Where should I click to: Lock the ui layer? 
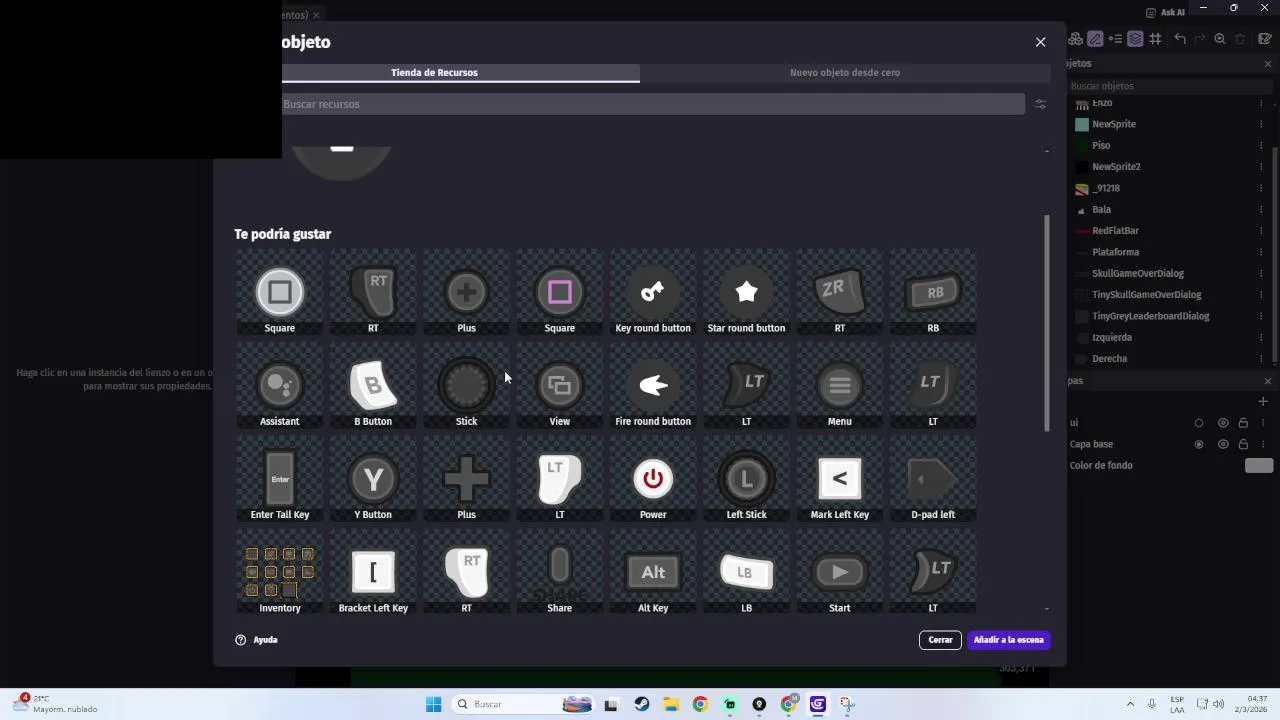tap(1243, 423)
